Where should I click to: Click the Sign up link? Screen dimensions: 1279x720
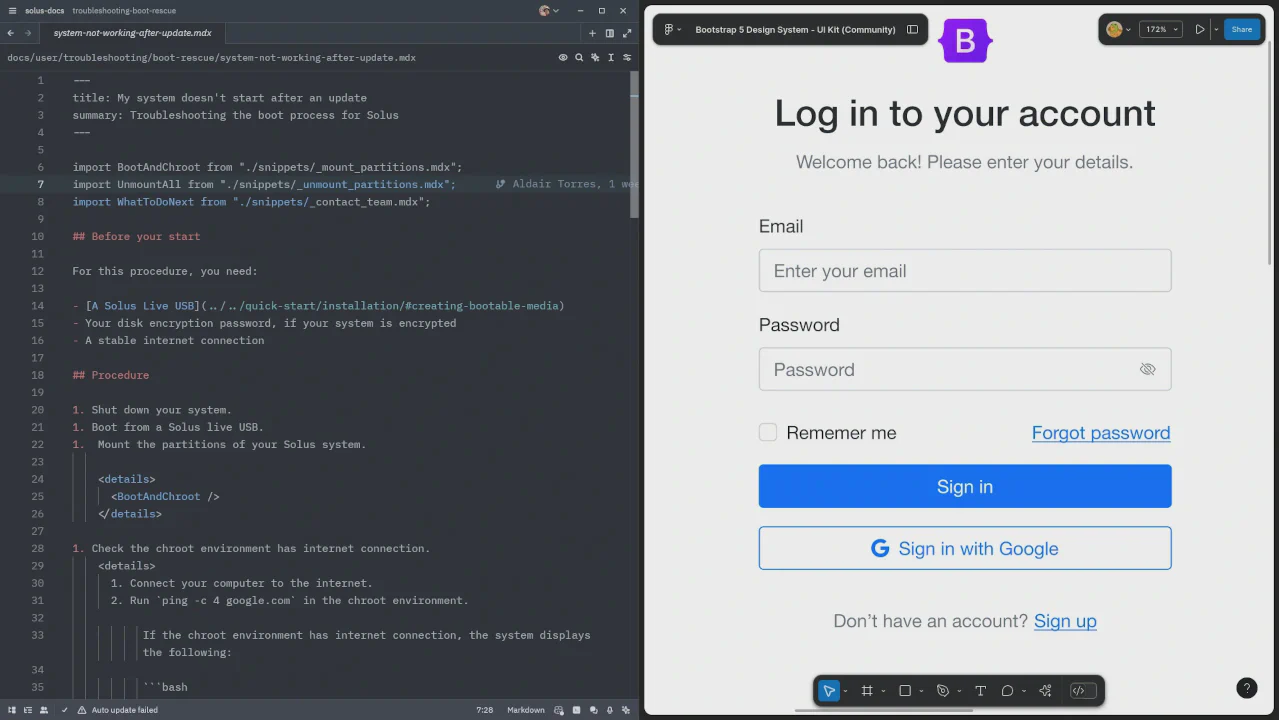1065,621
